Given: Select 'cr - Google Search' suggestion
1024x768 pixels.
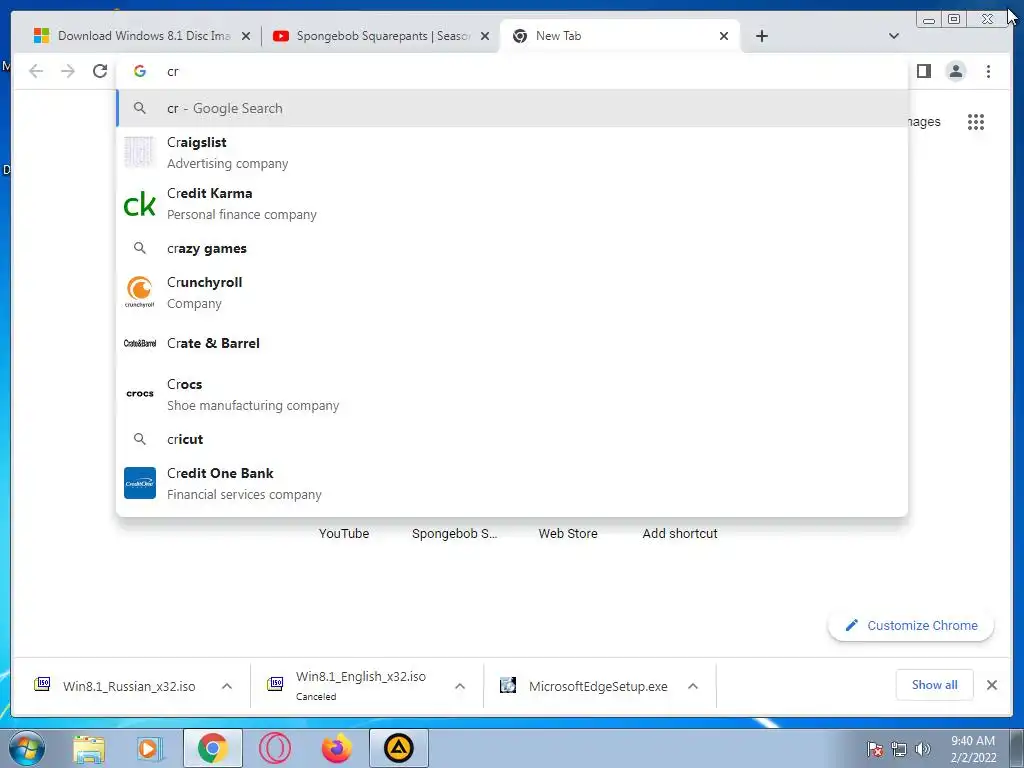Looking at the screenshot, I should [x=512, y=108].
